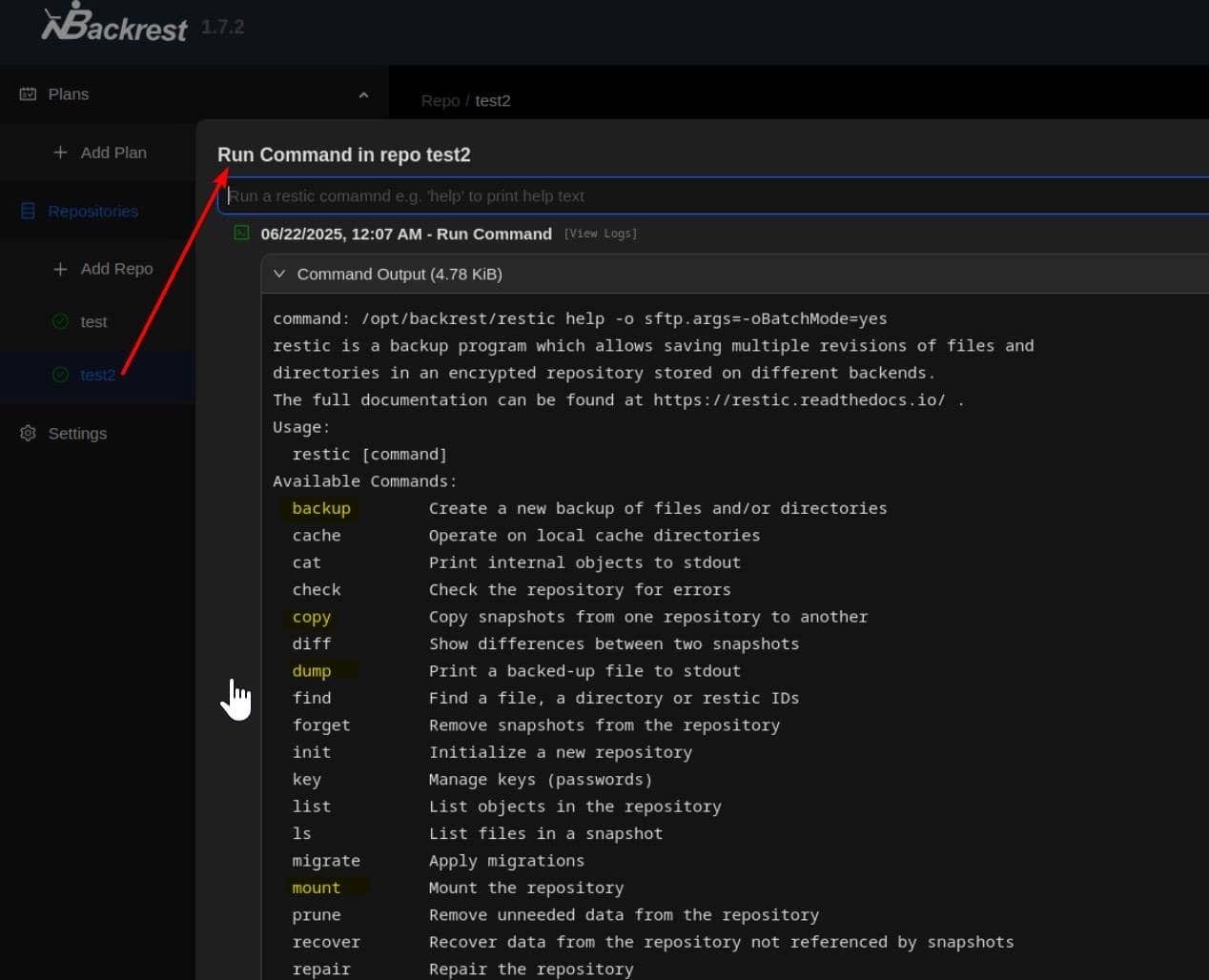
Task: Click the plus icon next to Add Plan
Action: point(60,153)
